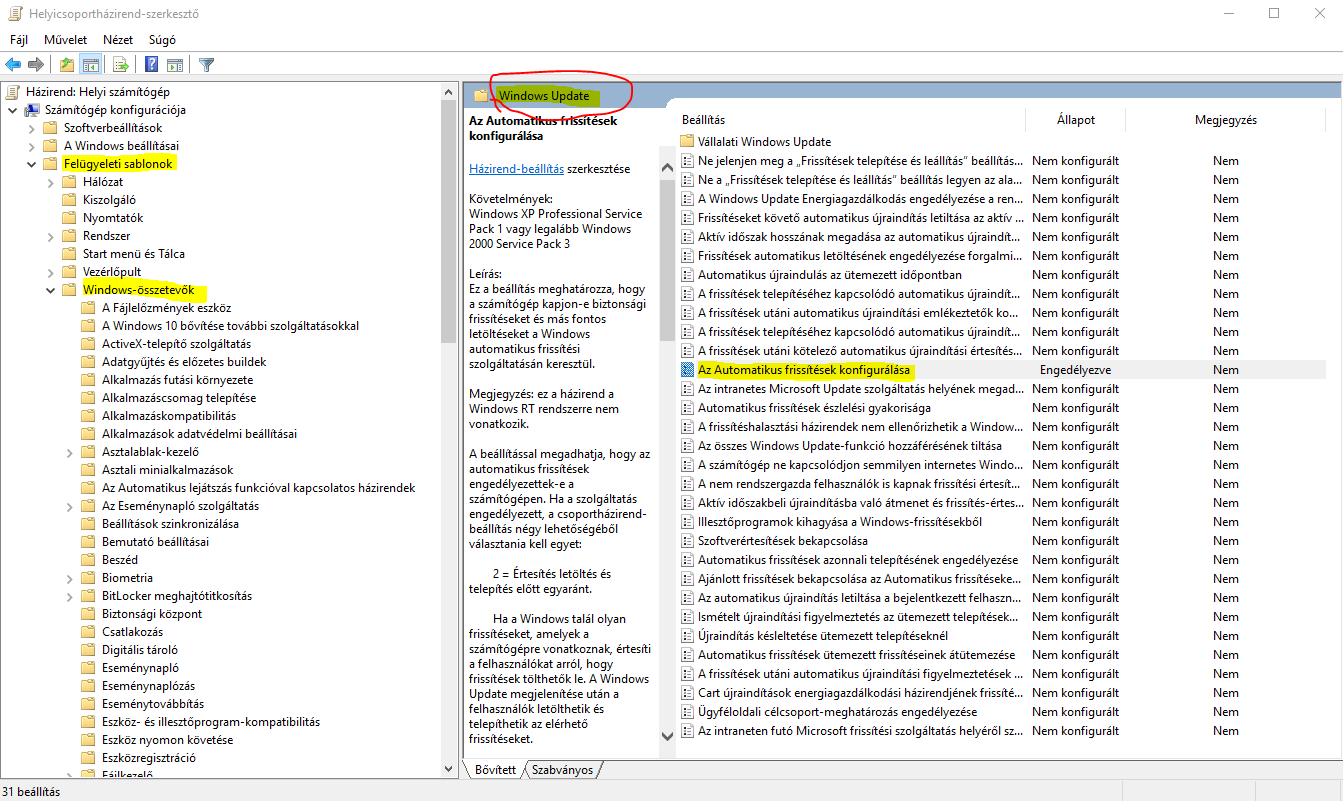Click the Házirend: Helyi számítógép root icon
1343x801 pixels.
pyautogui.click(x=13, y=92)
